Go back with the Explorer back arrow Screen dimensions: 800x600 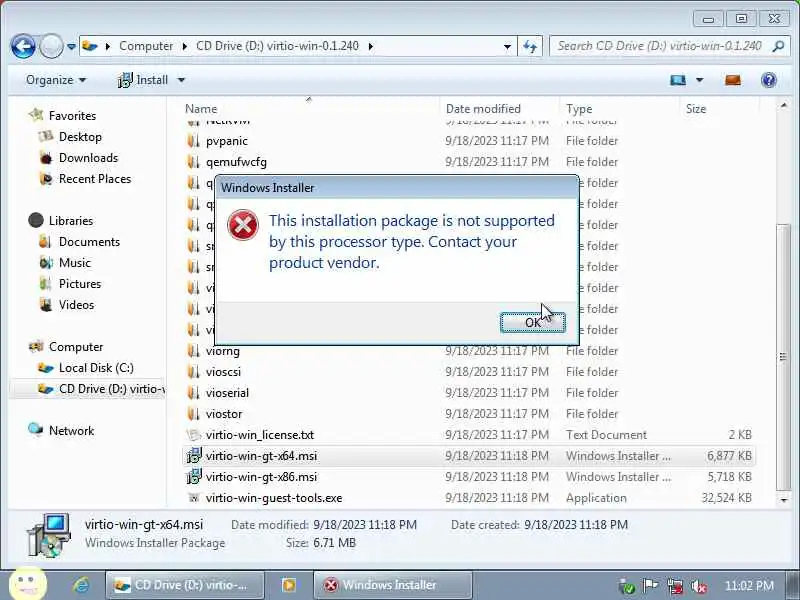[x=23, y=46]
